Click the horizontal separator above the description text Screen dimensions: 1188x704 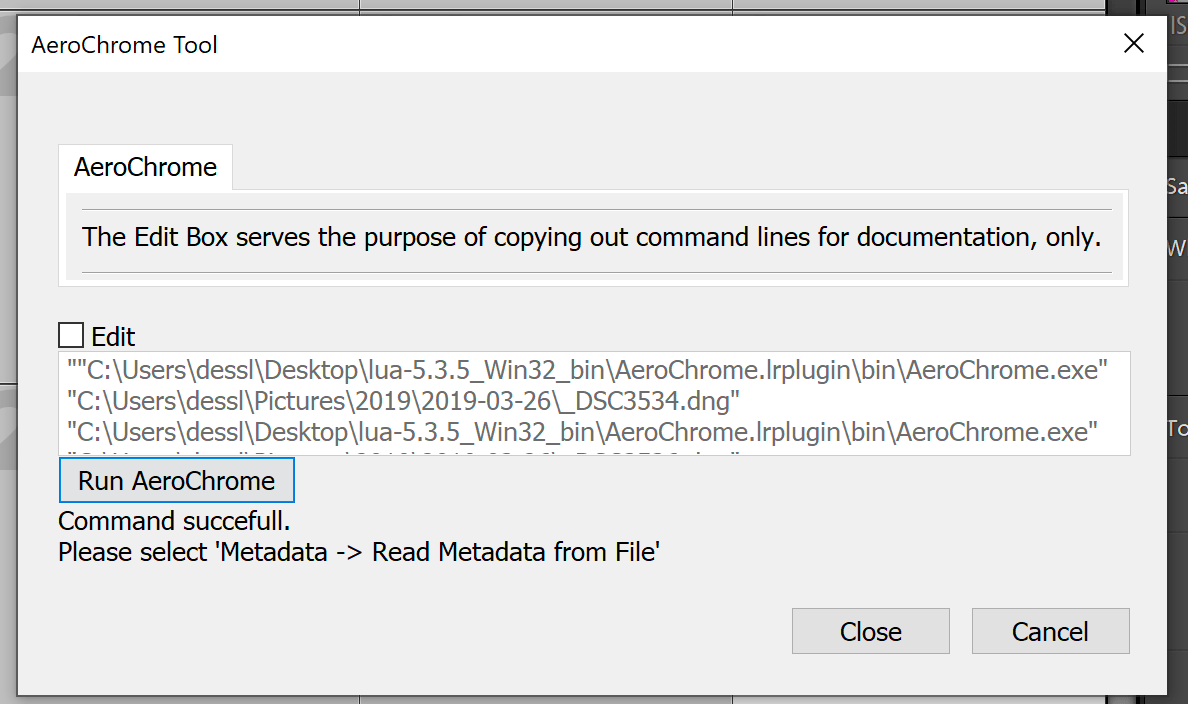[596, 209]
